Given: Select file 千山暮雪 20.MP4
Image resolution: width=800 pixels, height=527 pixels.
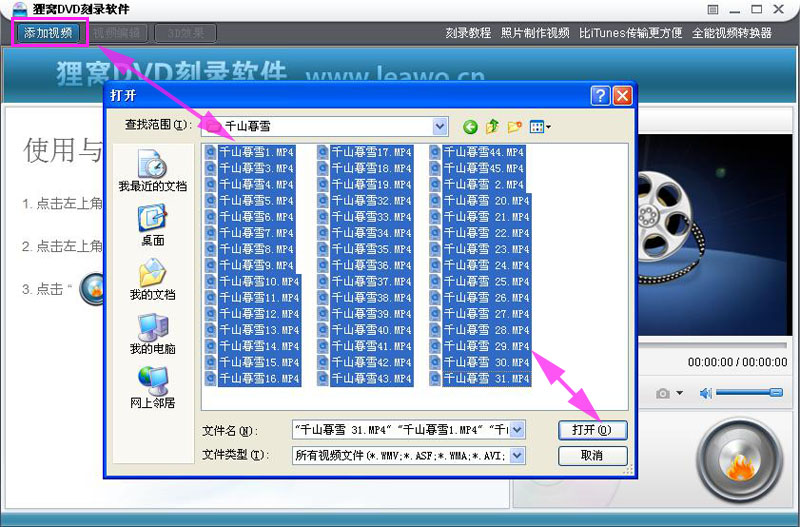Looking at the screenshot, I should (x=487, y=200).
